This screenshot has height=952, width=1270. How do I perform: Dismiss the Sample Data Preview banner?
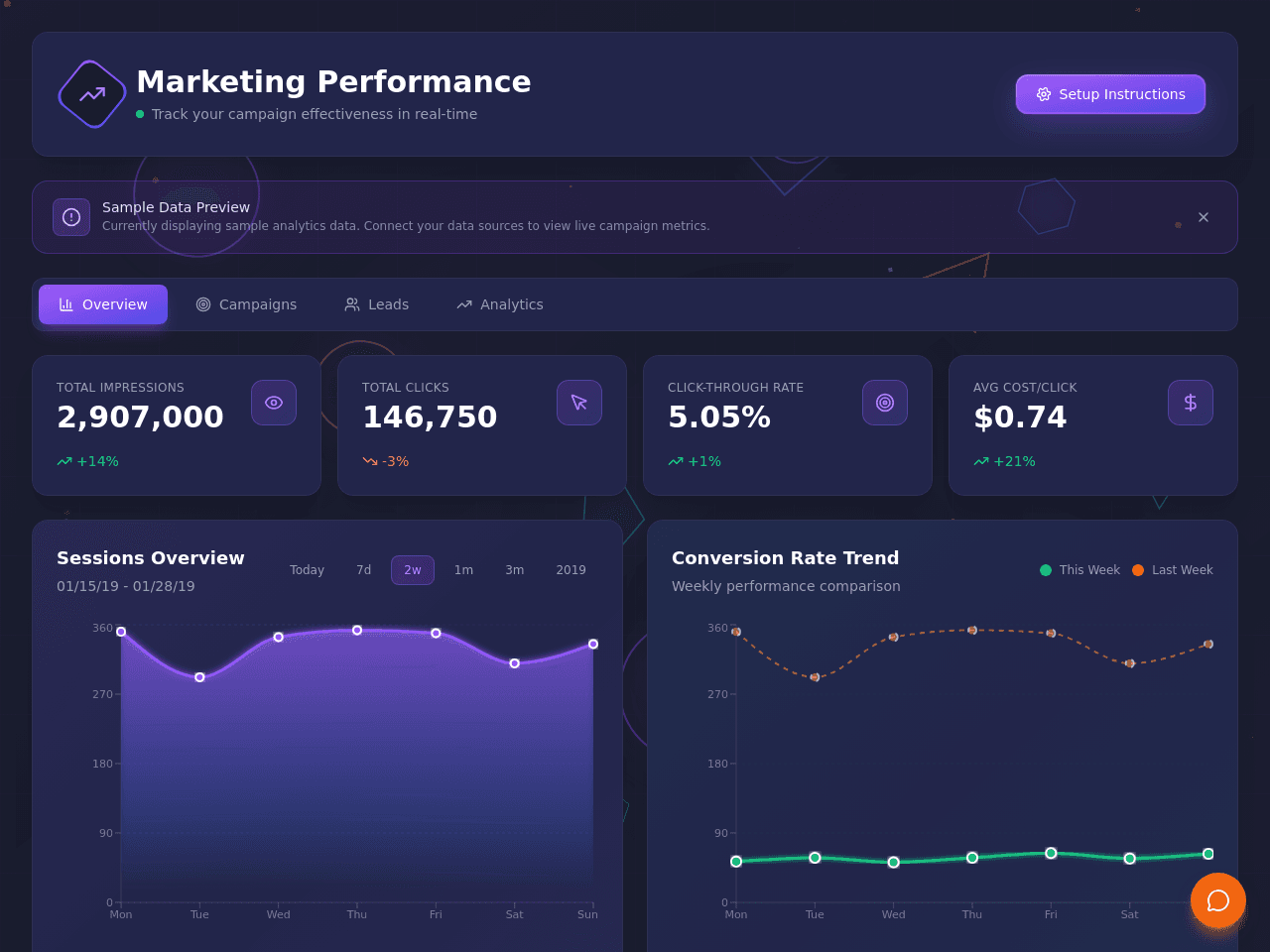1204,217
